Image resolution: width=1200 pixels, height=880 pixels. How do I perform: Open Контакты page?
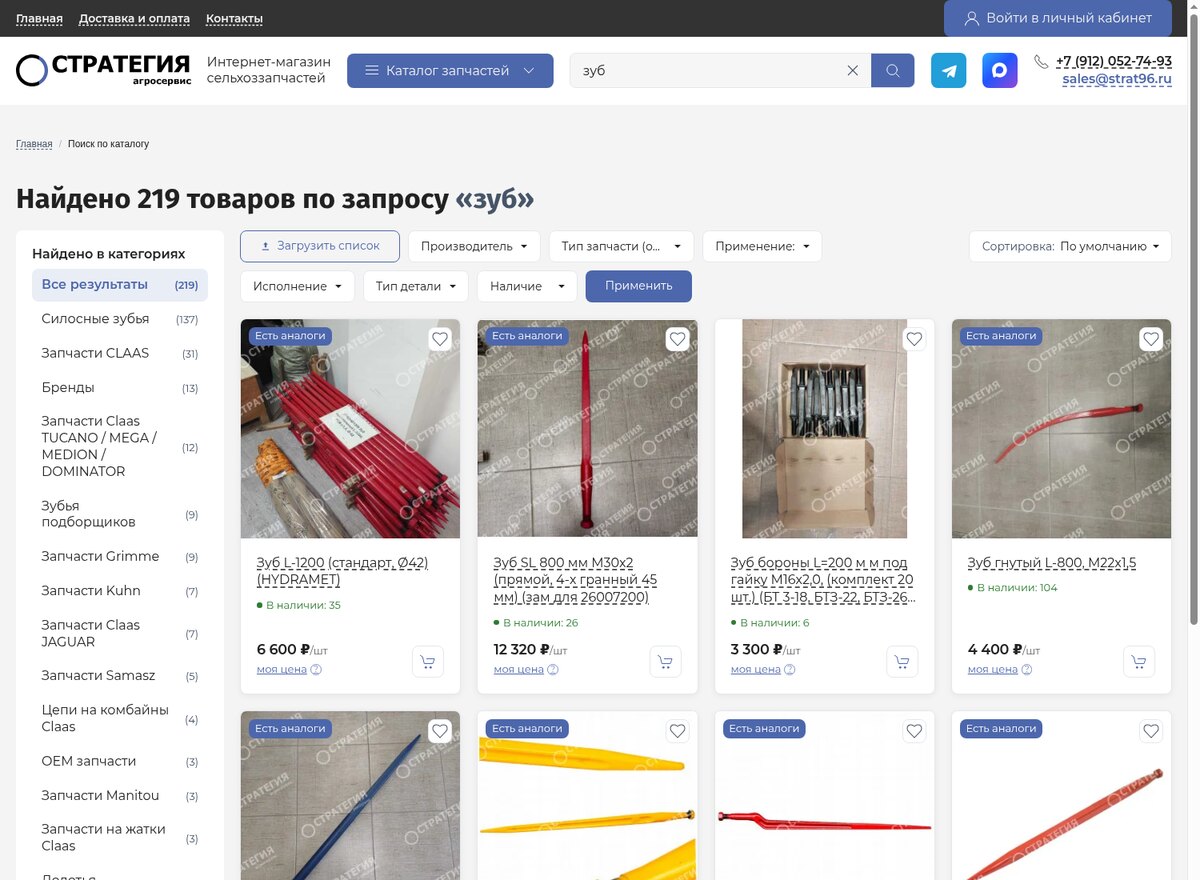[234, 19]
